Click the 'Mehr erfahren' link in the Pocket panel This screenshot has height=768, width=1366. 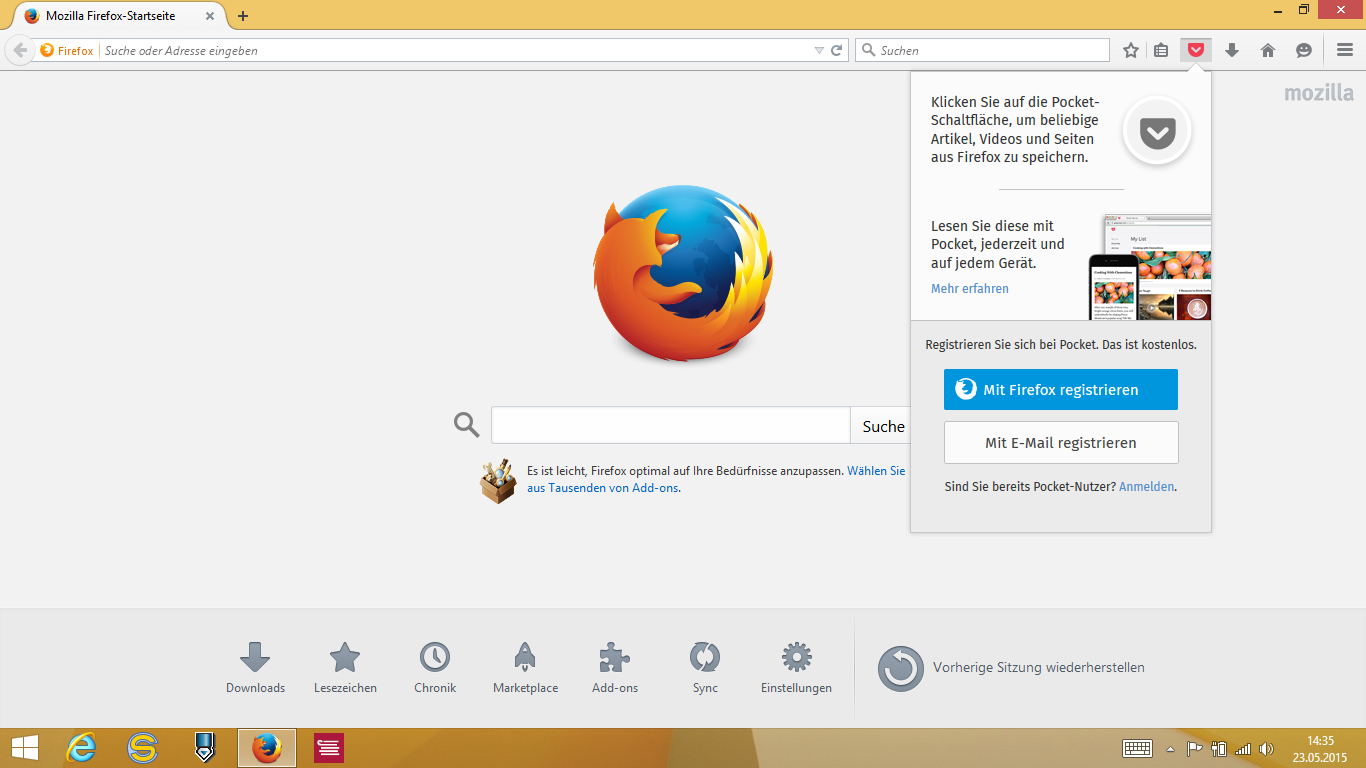(x=970, y=289)
